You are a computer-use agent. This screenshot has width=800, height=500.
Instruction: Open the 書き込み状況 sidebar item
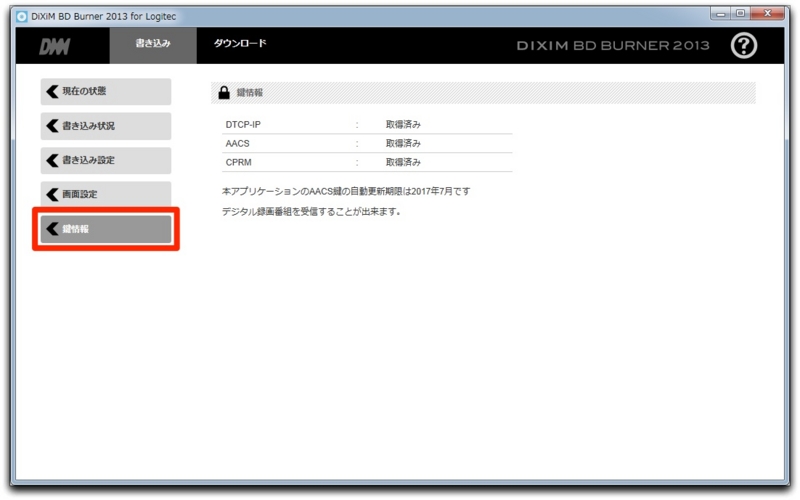click(106, 126)
